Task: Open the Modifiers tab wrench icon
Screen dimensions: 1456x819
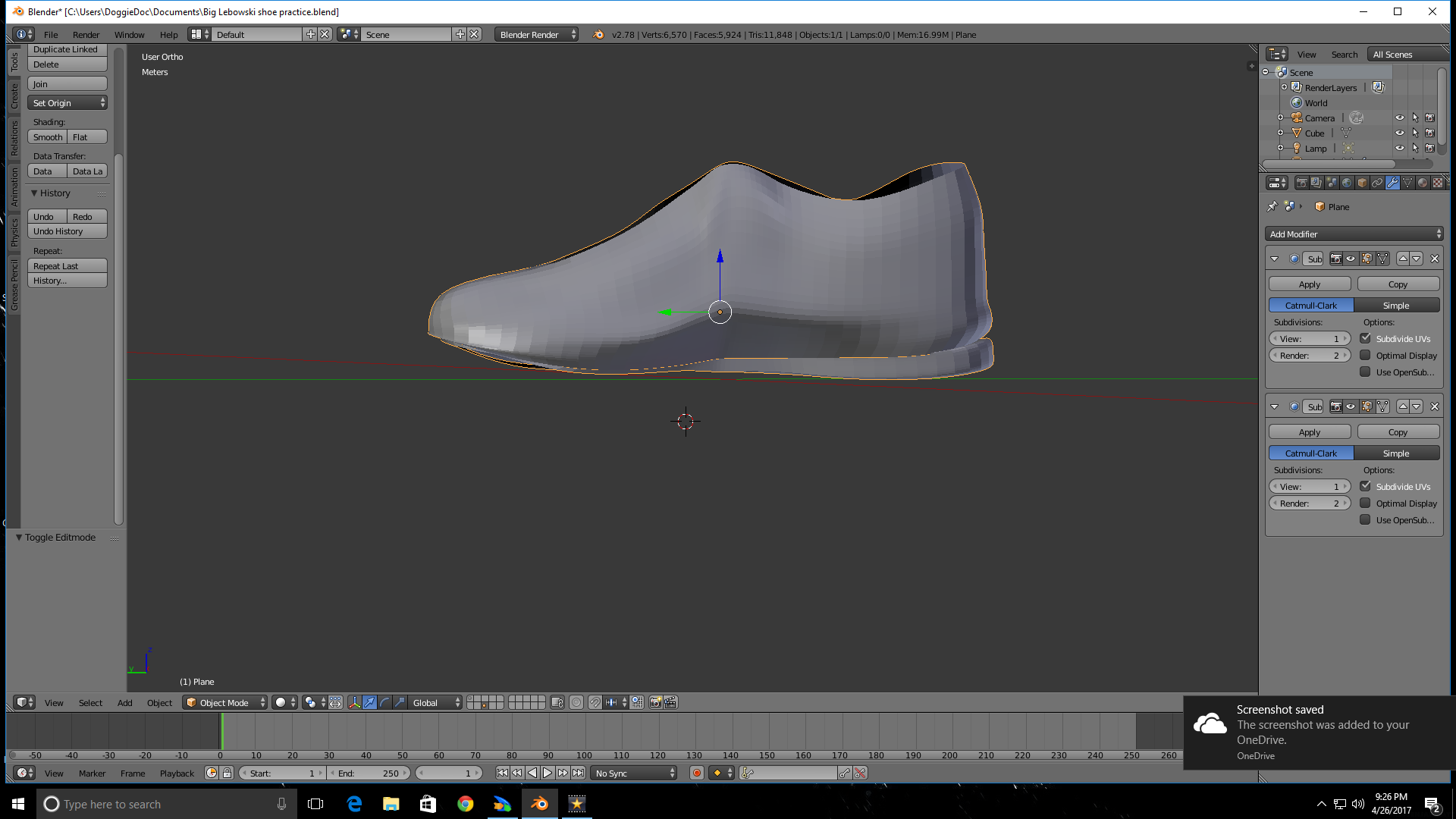Action: [1392, 183]
